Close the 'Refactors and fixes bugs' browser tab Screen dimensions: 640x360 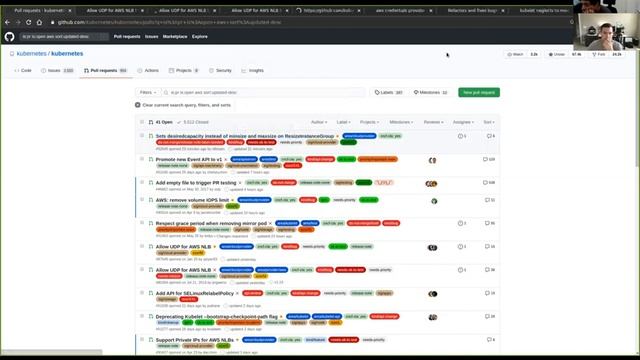point(503,10)
